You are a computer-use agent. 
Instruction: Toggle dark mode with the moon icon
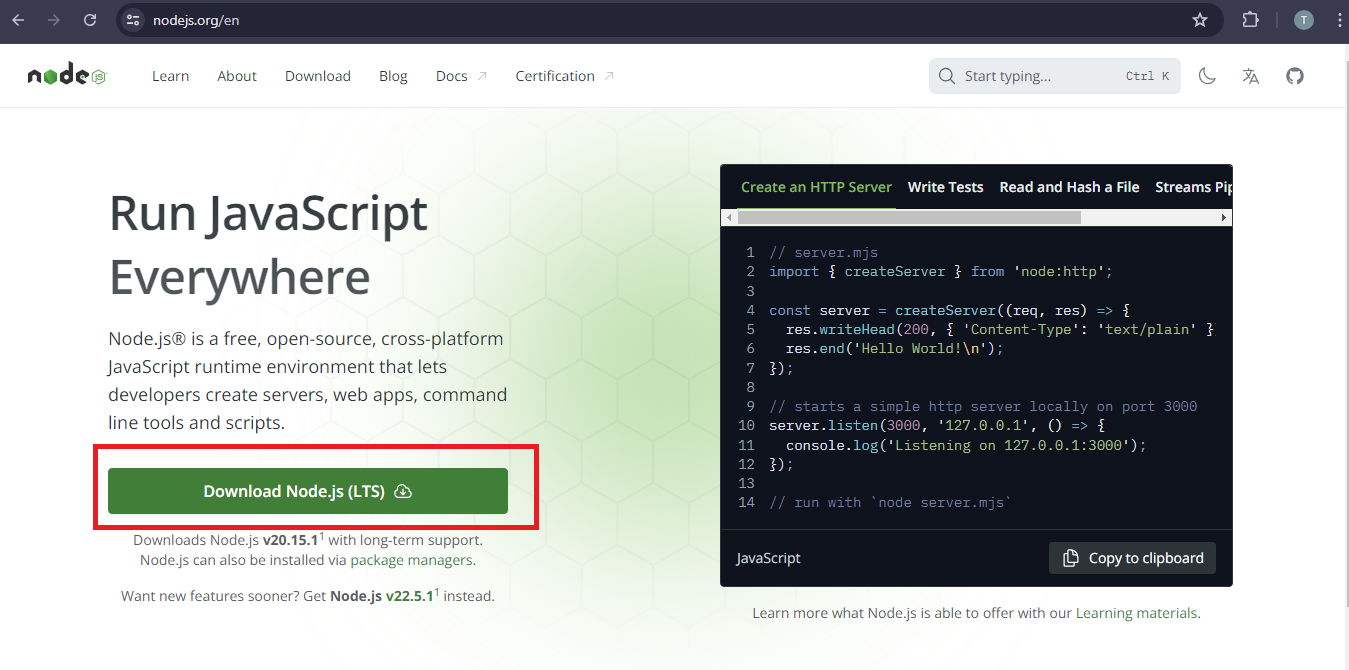(x=1207, y=76)
